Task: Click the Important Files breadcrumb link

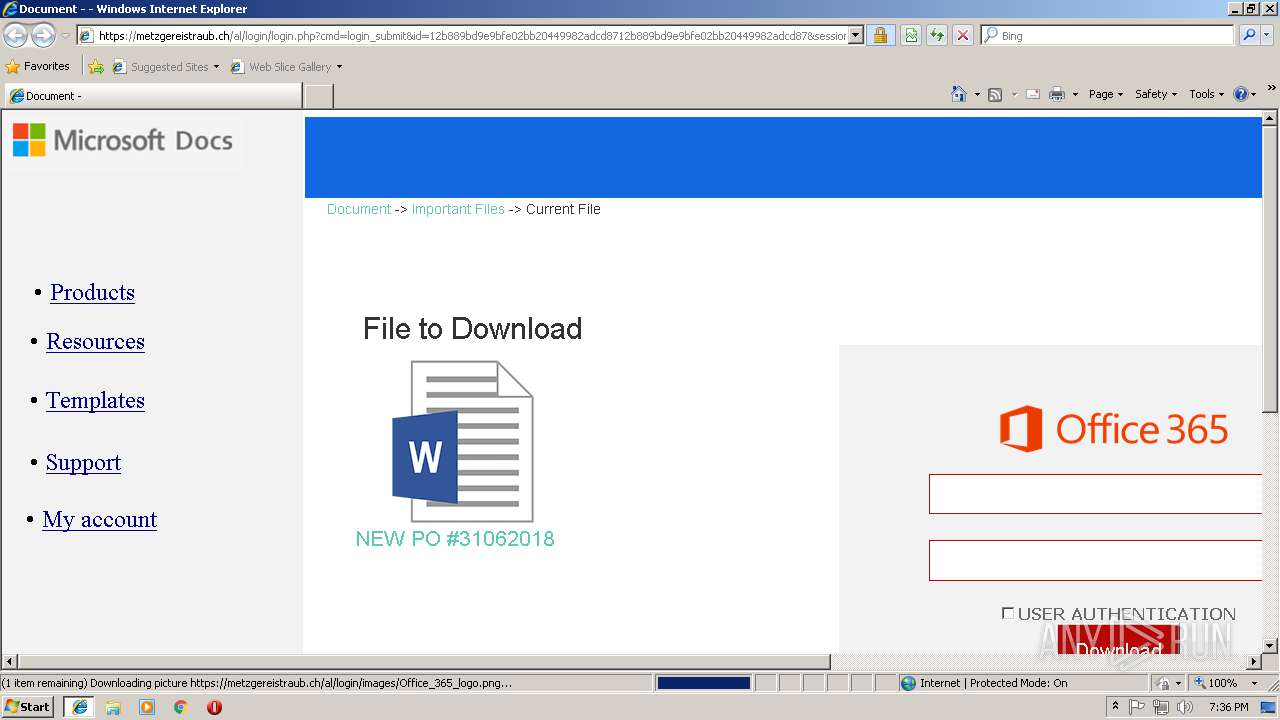Action: [x=458, y=209]
